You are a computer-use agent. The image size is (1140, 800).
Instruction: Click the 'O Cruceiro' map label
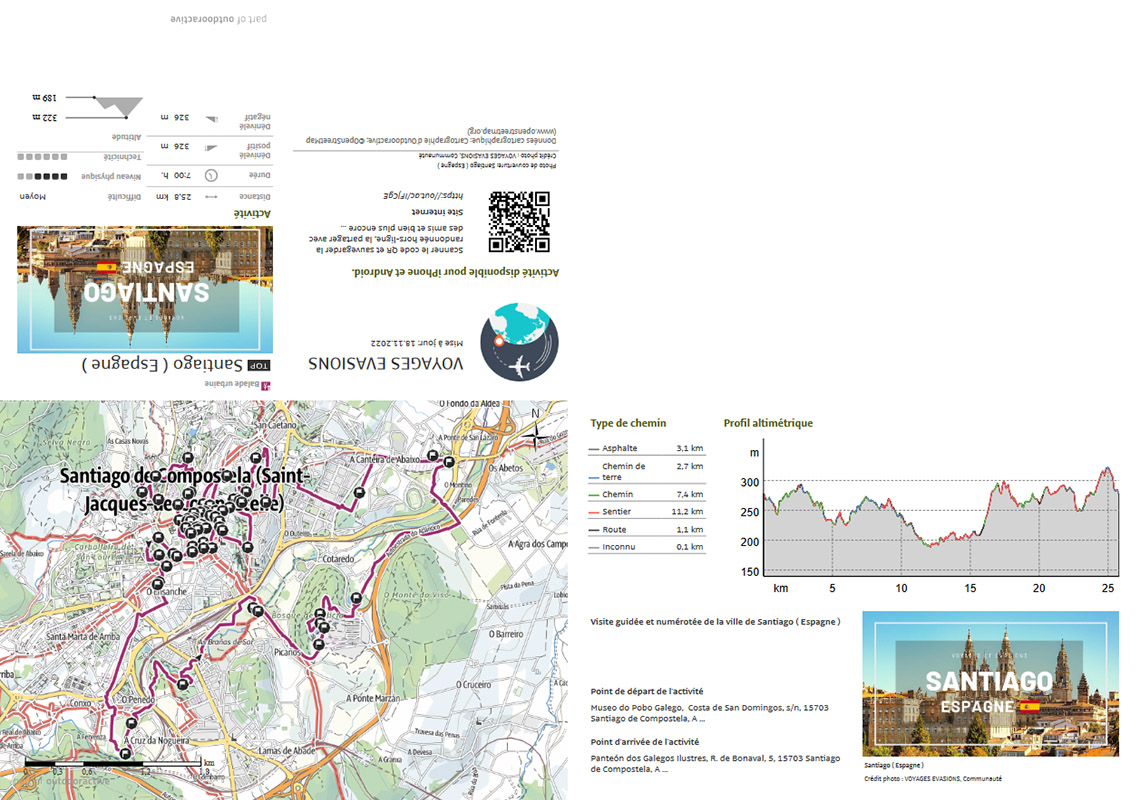pyautogui.click(x=473, y=684)
